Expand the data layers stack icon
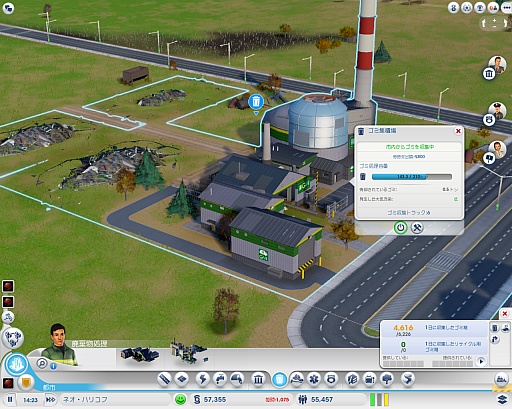The height and width of the screenshot is (409, 512). coord(503,399)
